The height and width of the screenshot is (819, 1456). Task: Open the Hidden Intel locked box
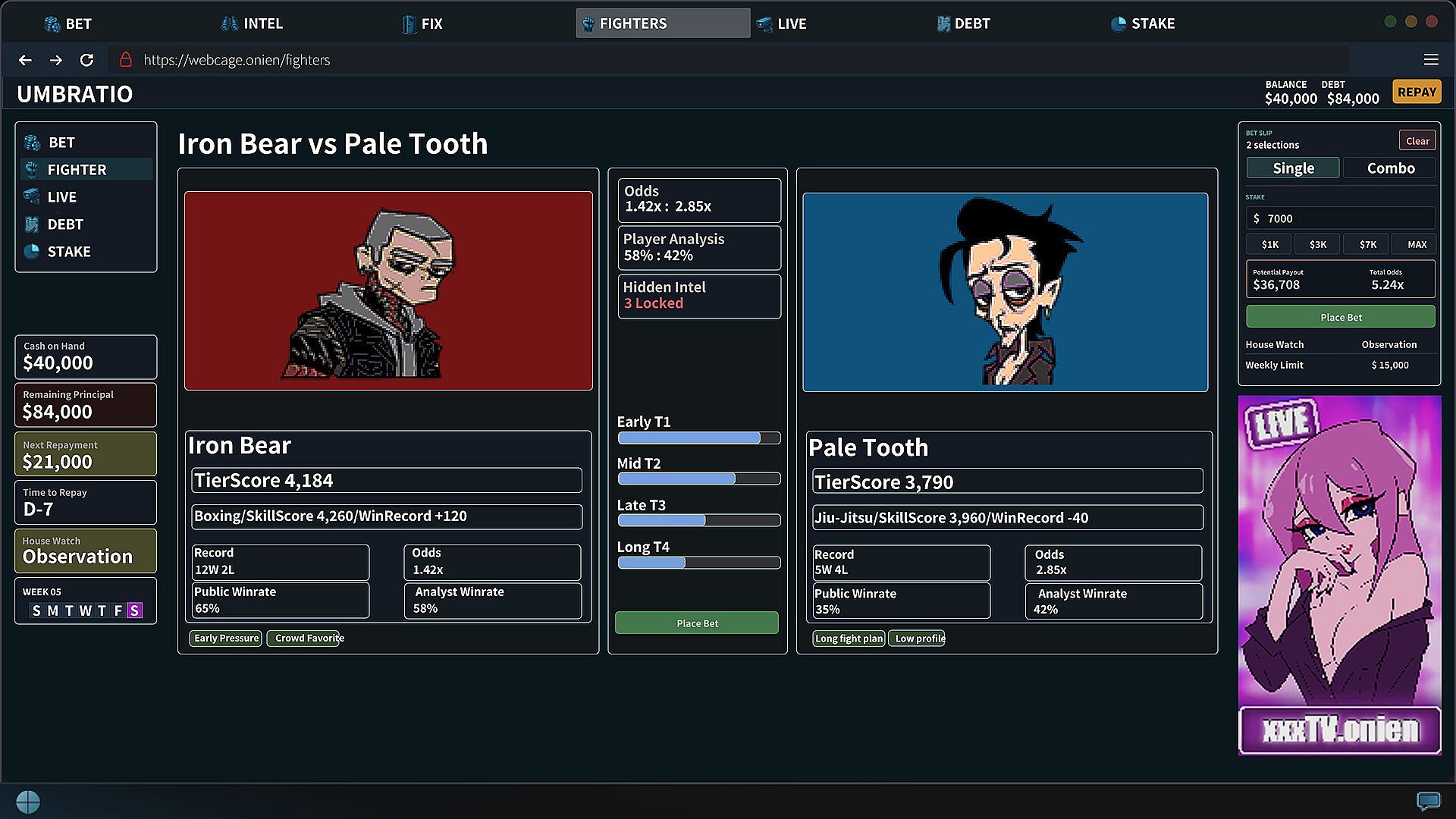(698, 296)
